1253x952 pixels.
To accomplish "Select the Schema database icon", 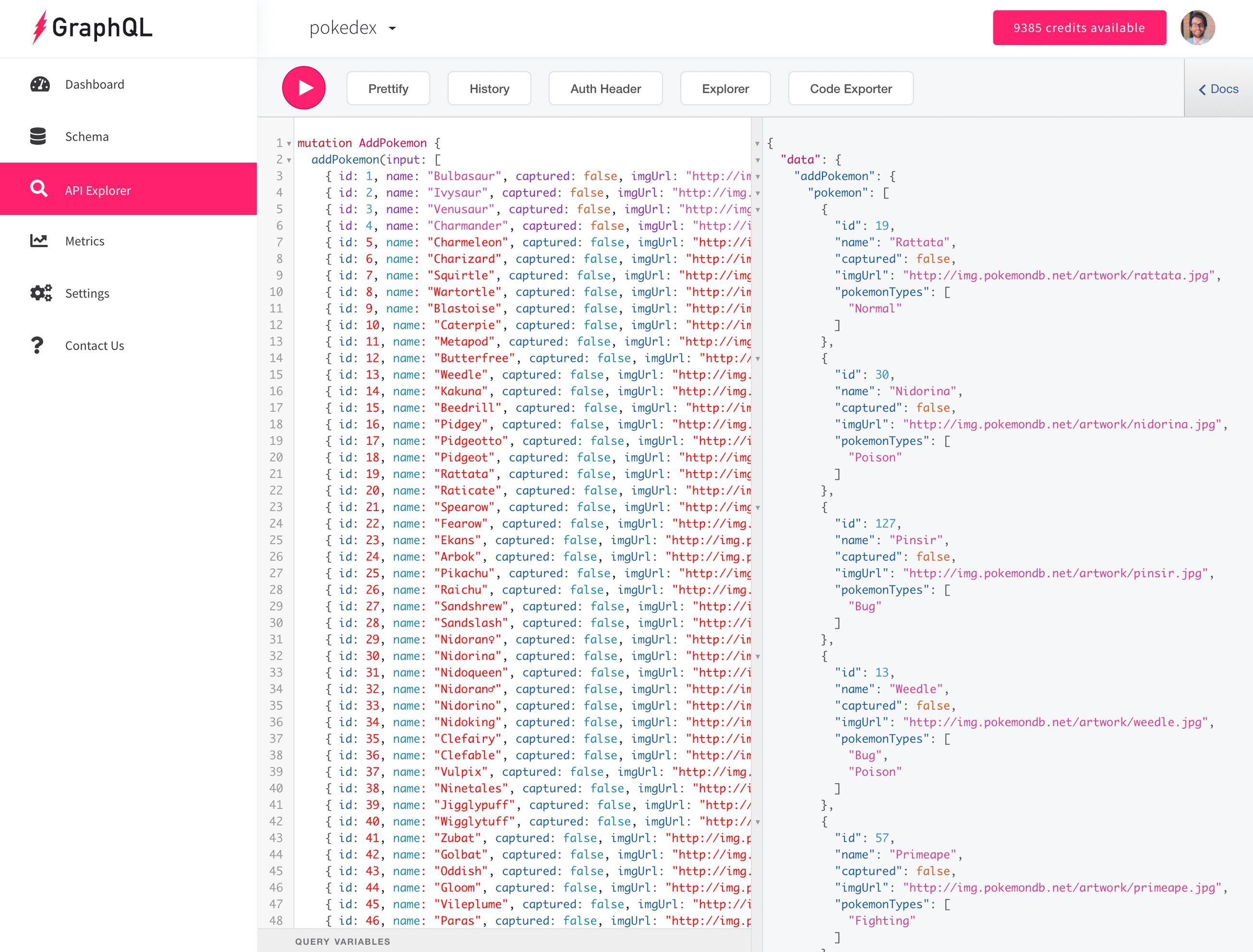I will pos(38,137).
